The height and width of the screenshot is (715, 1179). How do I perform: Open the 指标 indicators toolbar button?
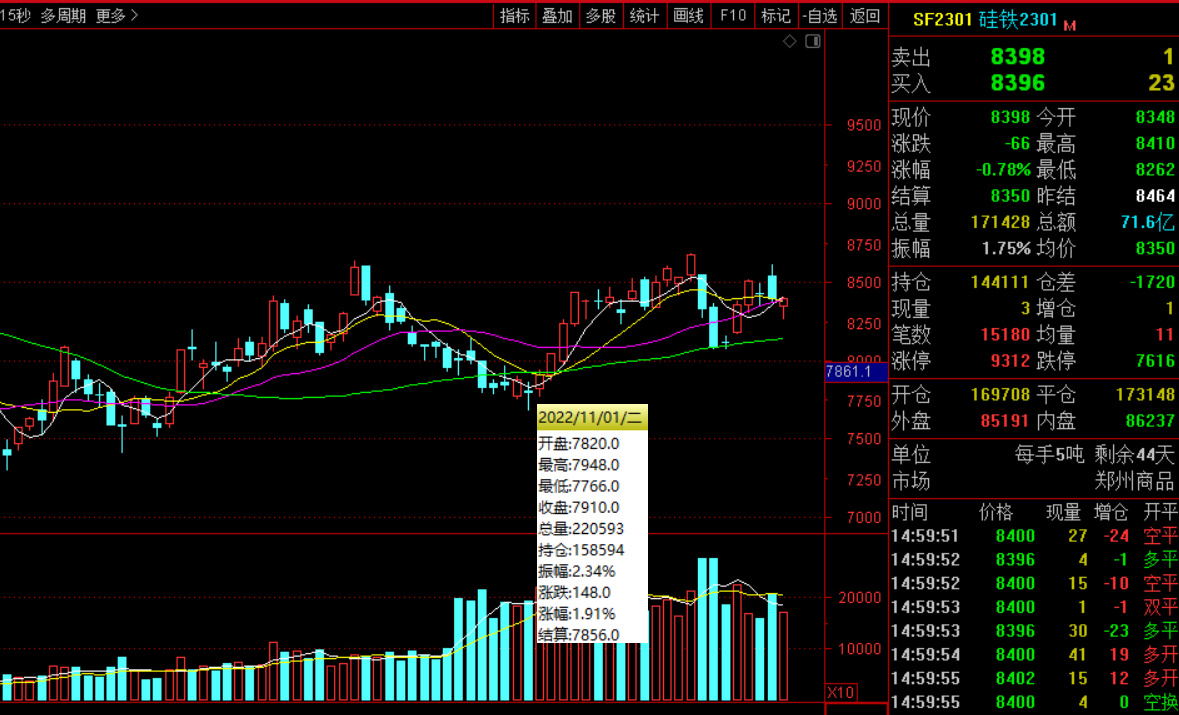point(515,15)
